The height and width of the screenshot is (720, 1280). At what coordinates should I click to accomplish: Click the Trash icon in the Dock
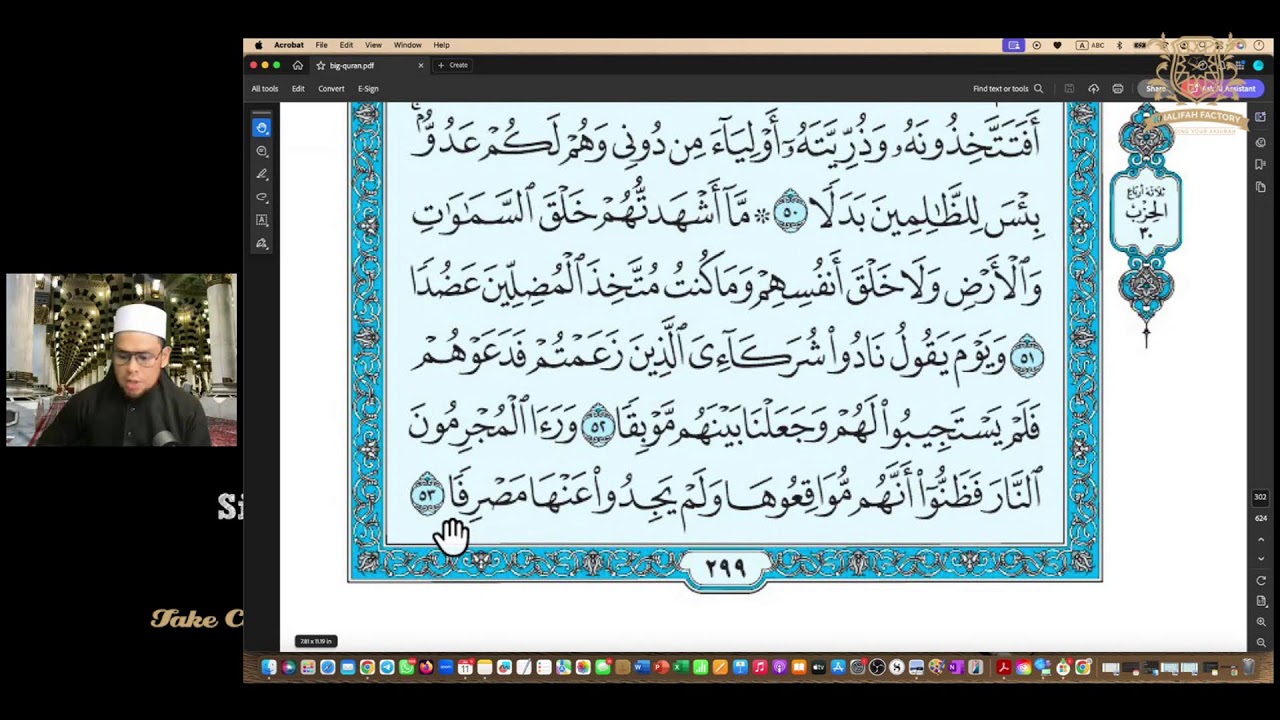(x=1249, y=668)
